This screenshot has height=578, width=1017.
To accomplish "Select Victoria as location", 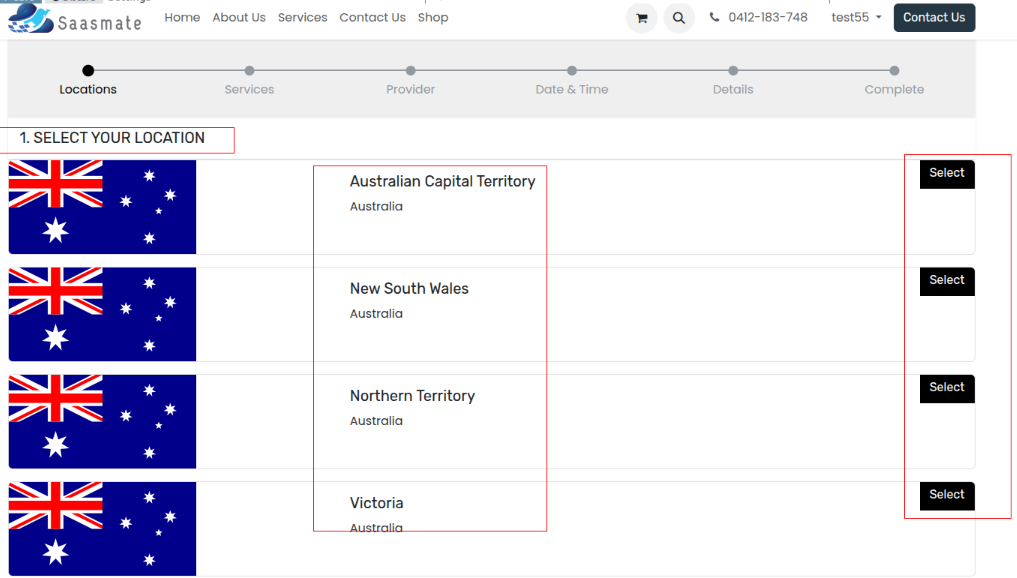I will pyautogui.click(x=946, y=495).
